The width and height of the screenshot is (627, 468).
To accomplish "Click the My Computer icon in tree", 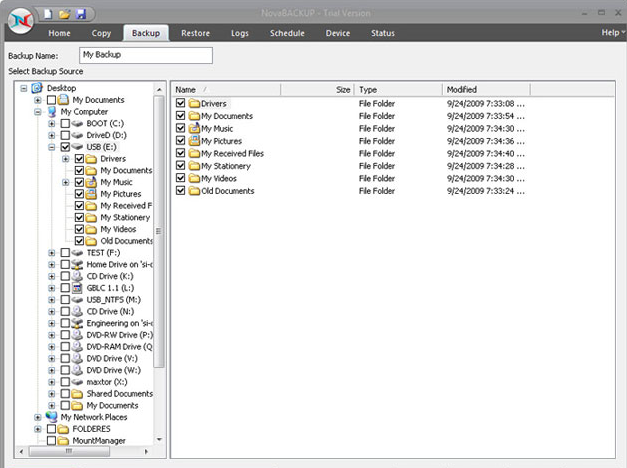I will [x=52, y=112].
